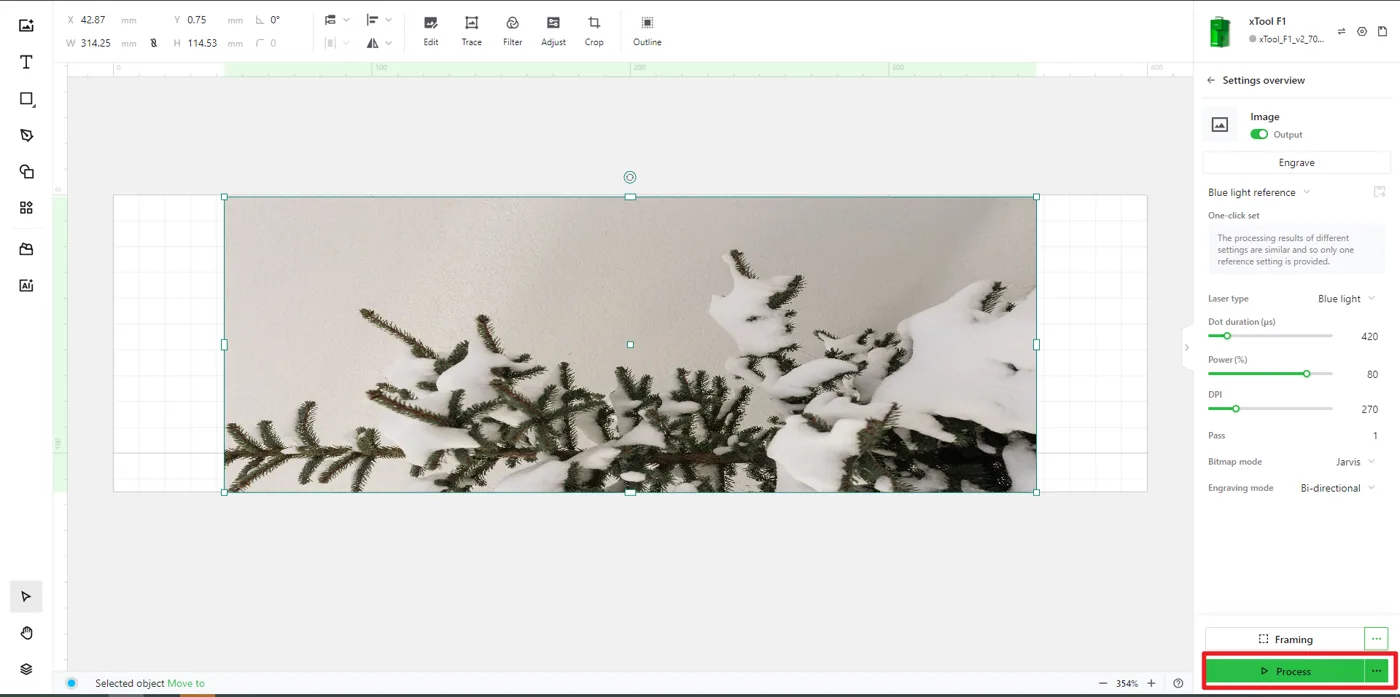
Task: Click the Image object icon
Action: coord(1219,125)
